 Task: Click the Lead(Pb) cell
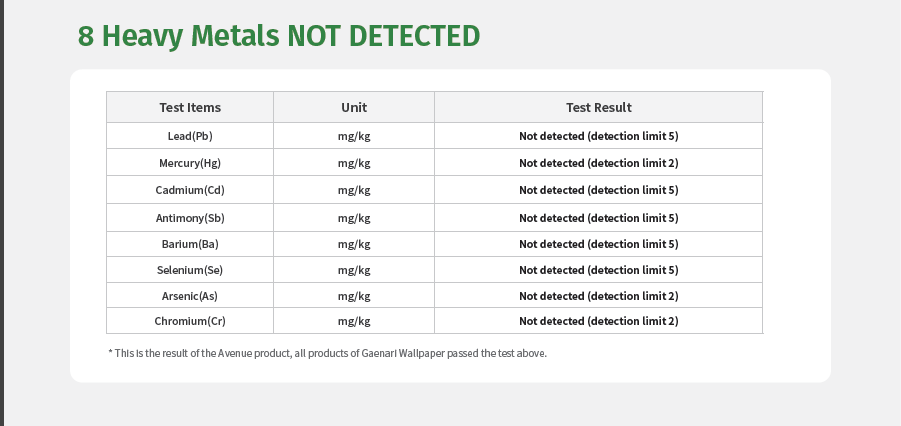(190, 136)
